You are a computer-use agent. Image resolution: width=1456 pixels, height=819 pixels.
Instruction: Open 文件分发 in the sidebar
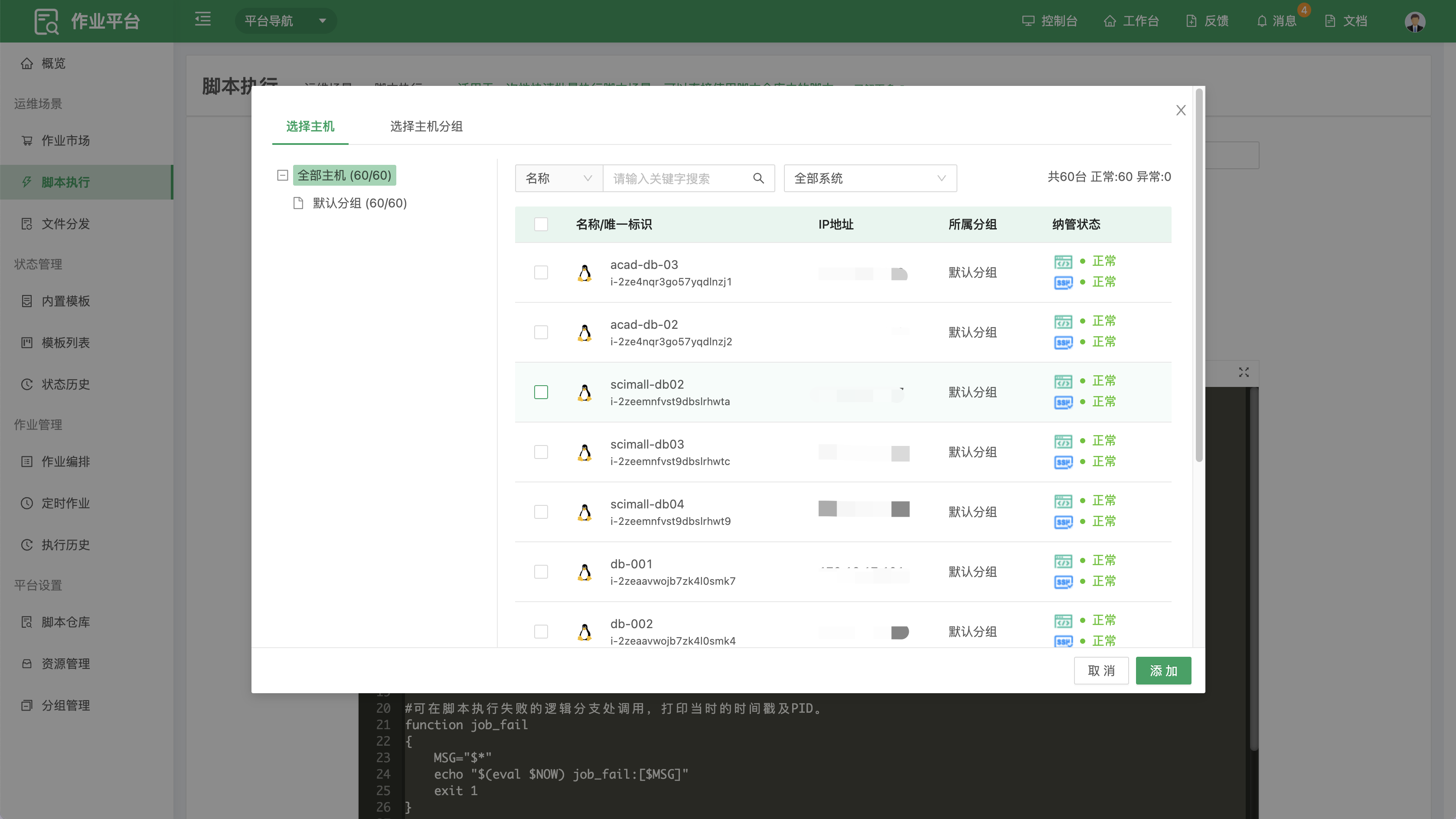86,224
